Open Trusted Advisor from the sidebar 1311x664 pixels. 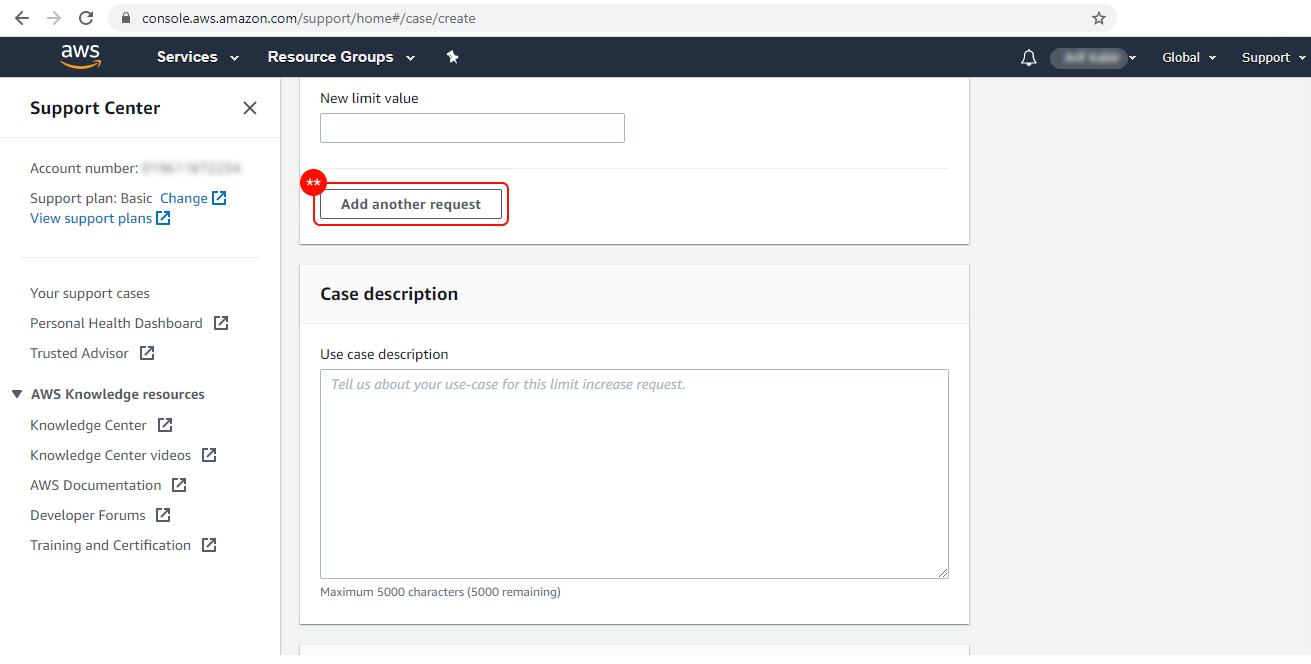[x=80, y=353]
